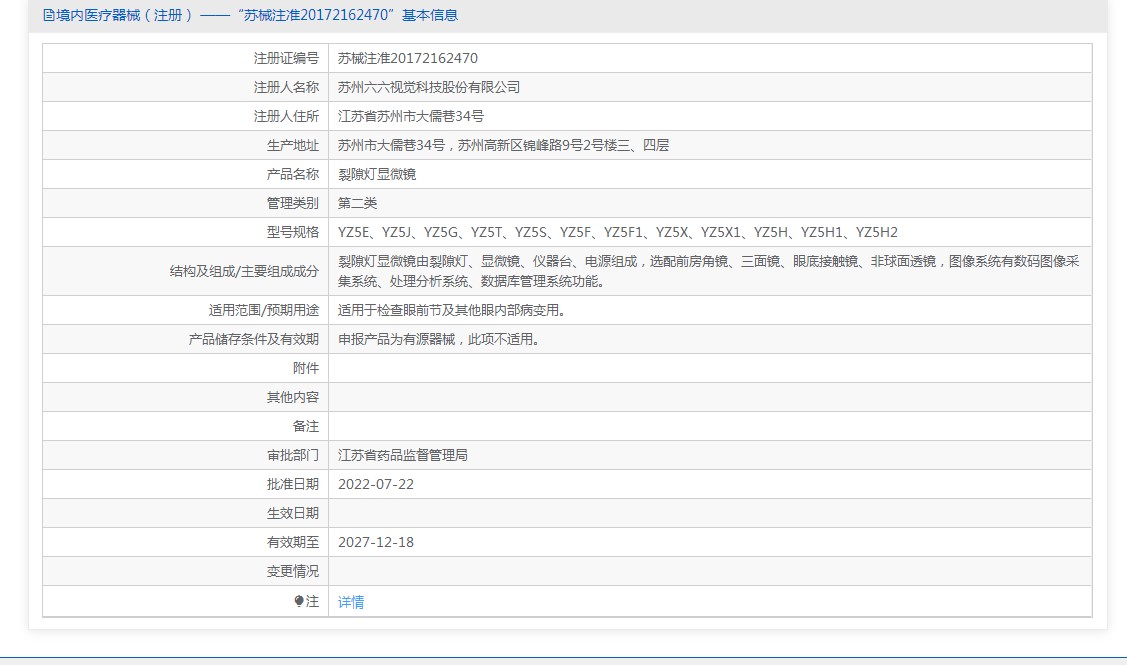The height and width of the screenshot is (665, 1127).
Task: Click the 型号规格 row label
Action: (x=293, y=231)
